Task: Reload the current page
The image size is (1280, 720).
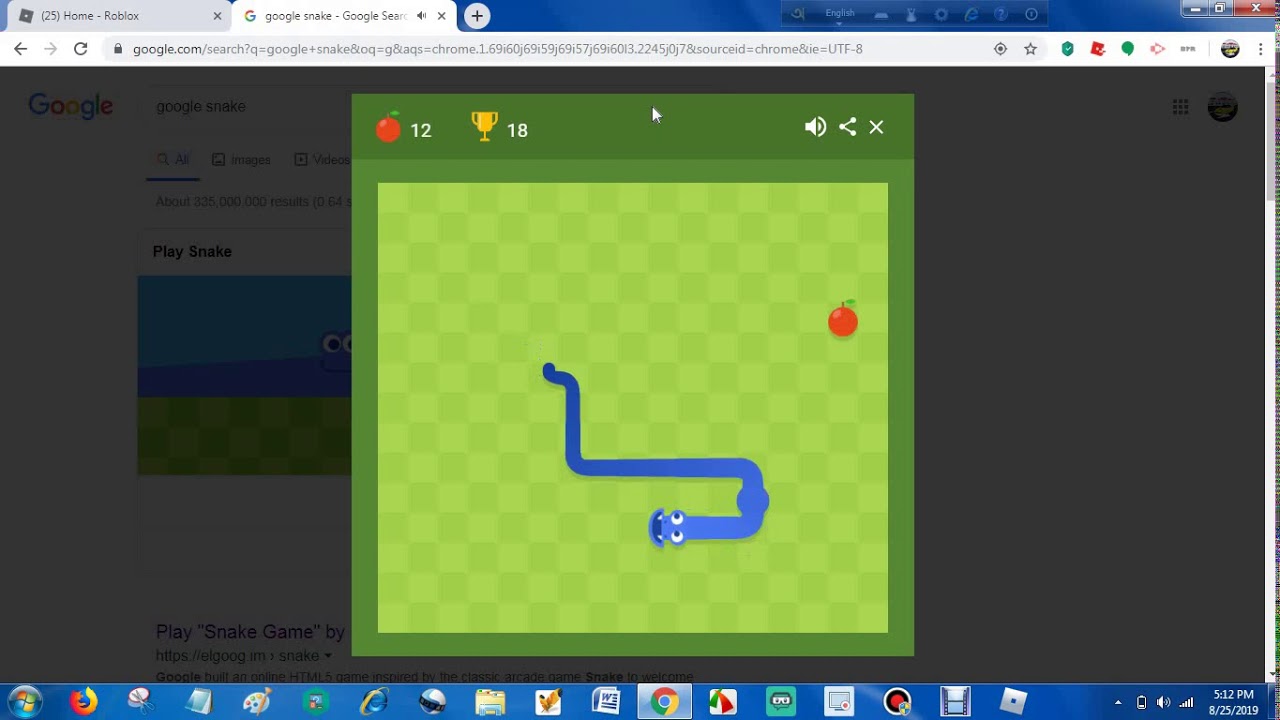Action: tap(81, 49)
